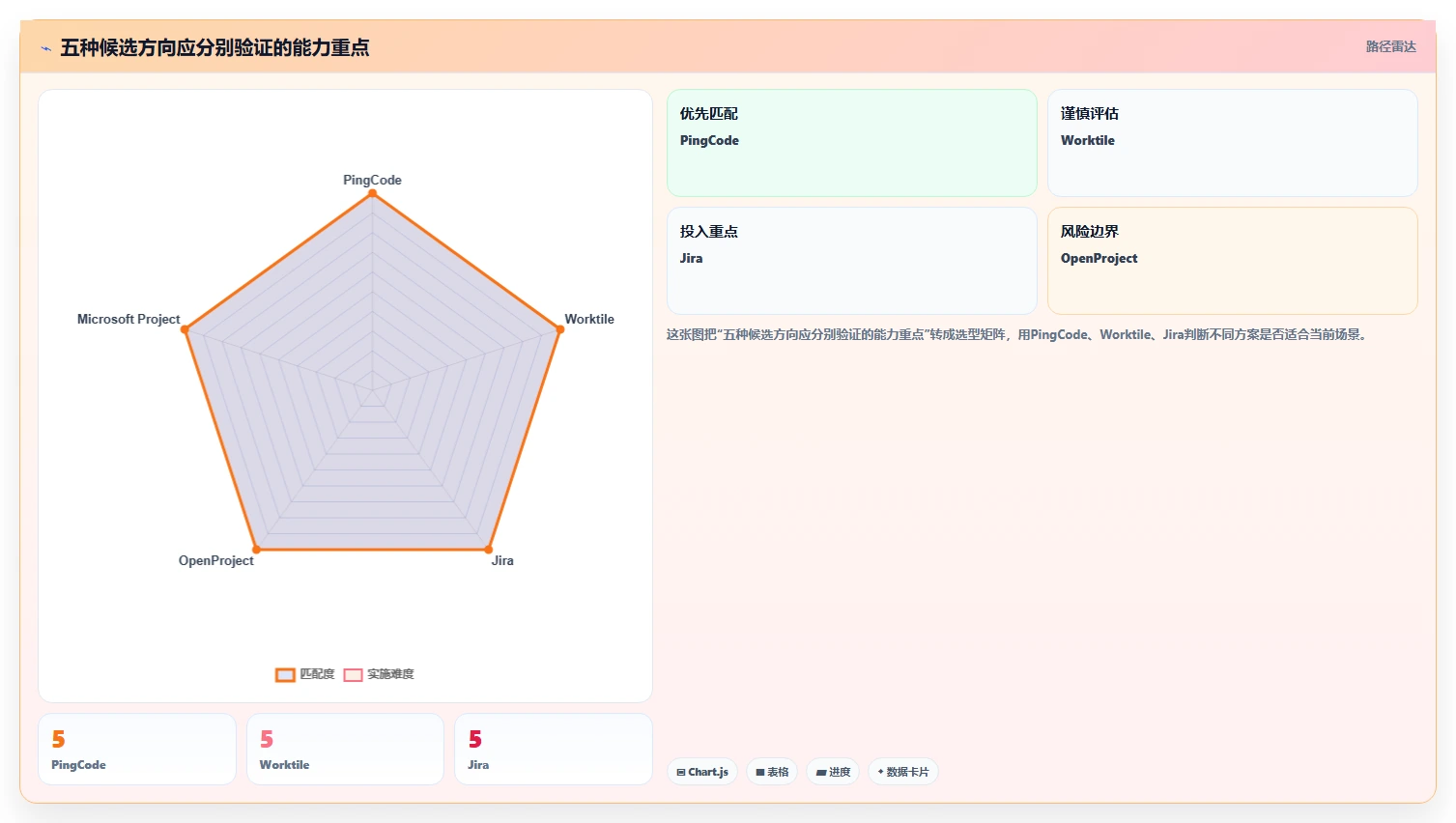Click the Chart.js tag chip
1456x823 pixels.
pos(702,772)
